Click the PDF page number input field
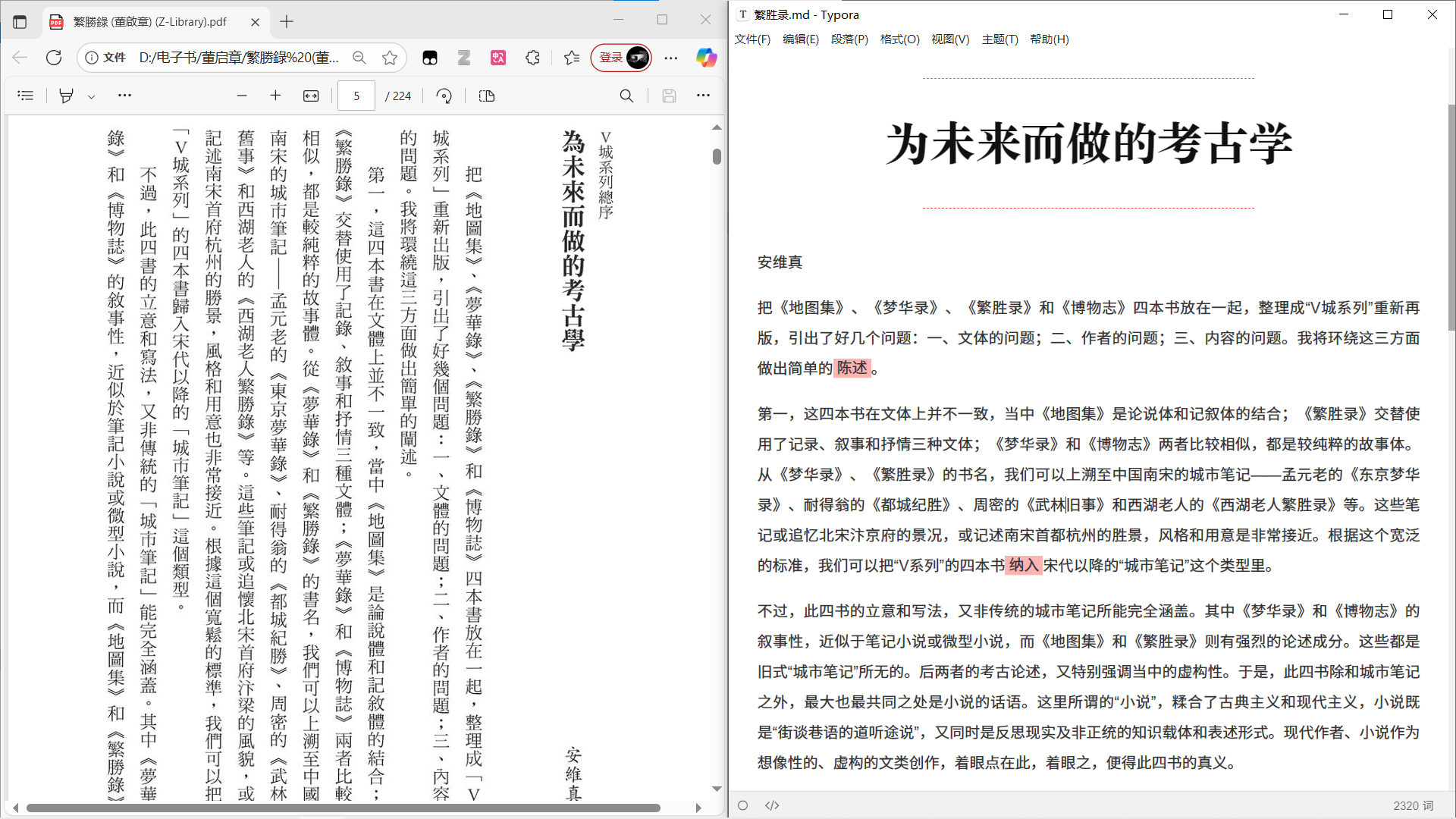The width and height of the screenshot is (1456, 819). click(x=356, y=96)
